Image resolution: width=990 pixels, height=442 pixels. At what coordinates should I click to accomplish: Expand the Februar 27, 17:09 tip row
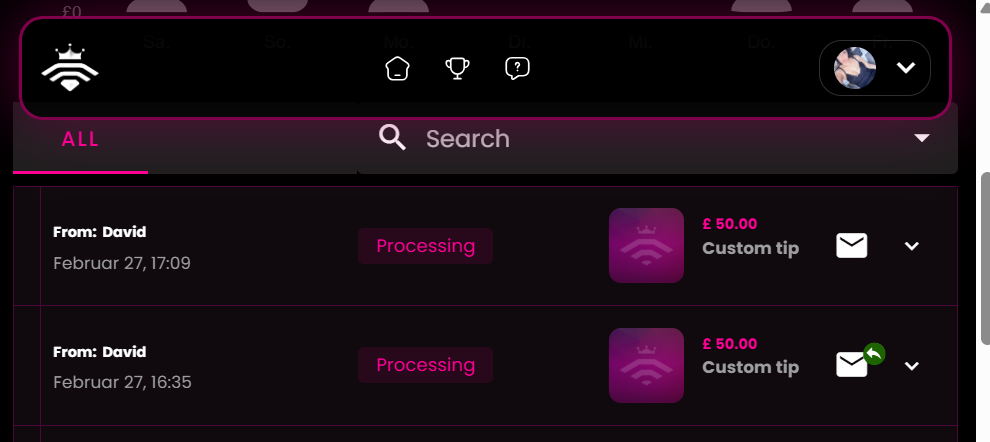(911, 246)
